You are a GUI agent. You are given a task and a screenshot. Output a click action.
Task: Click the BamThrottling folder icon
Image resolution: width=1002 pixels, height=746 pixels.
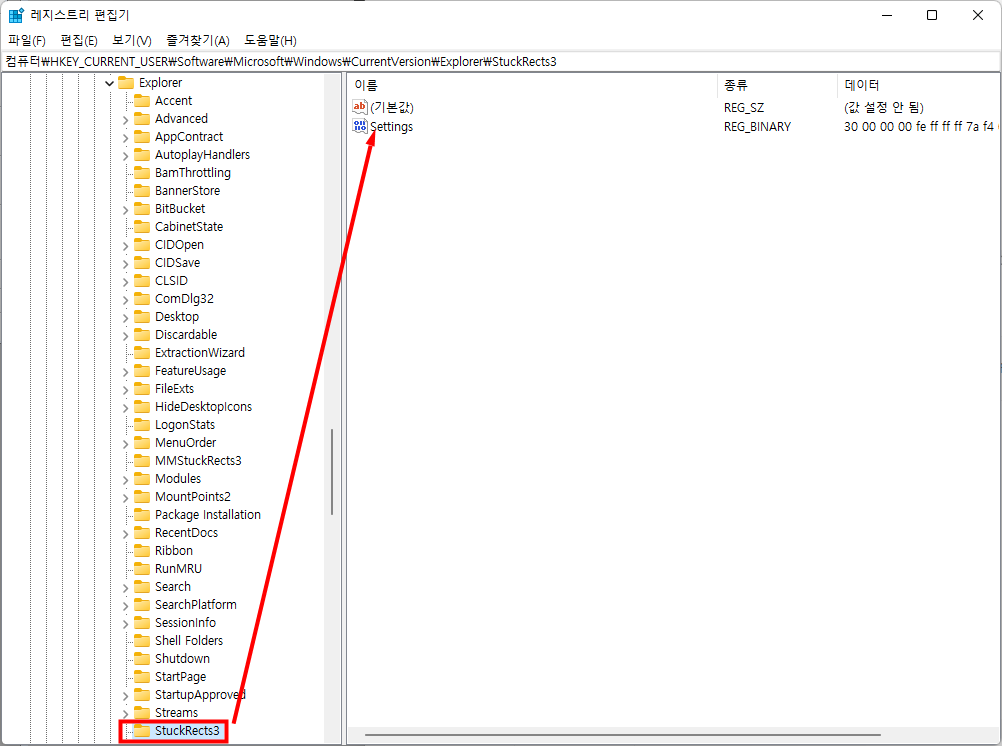pyautogui.click(x=142, y=172)
